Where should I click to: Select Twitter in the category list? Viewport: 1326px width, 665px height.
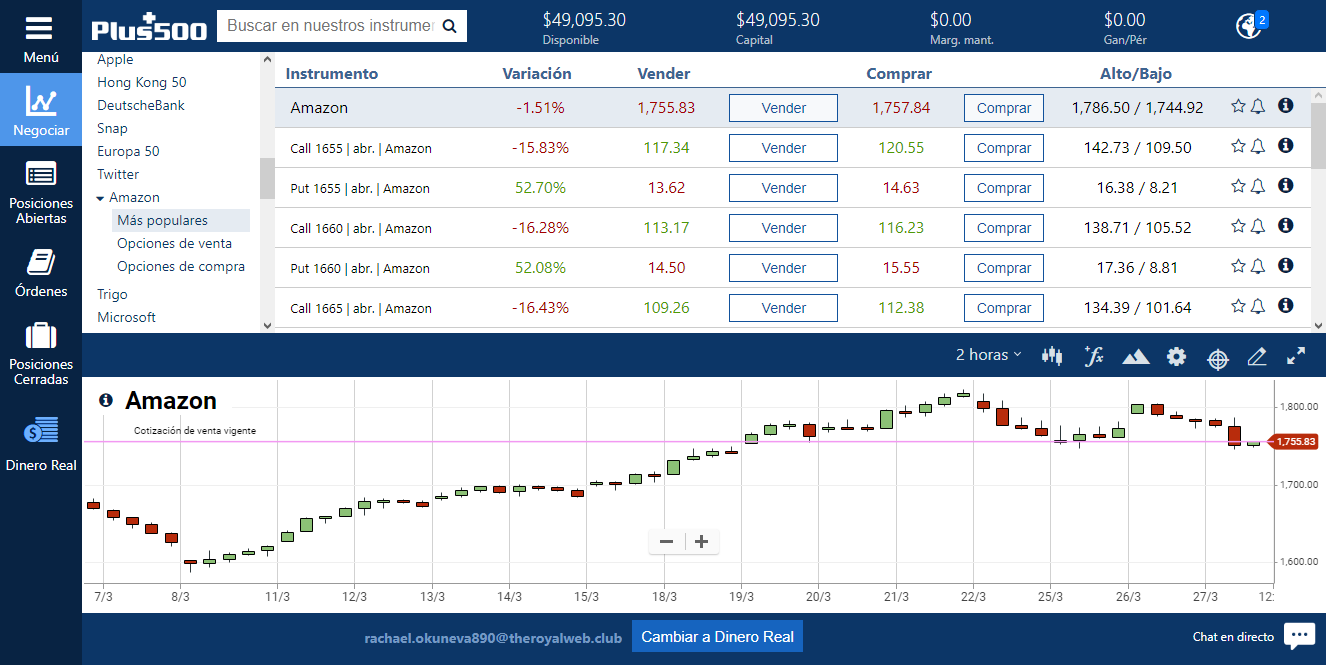118,174
